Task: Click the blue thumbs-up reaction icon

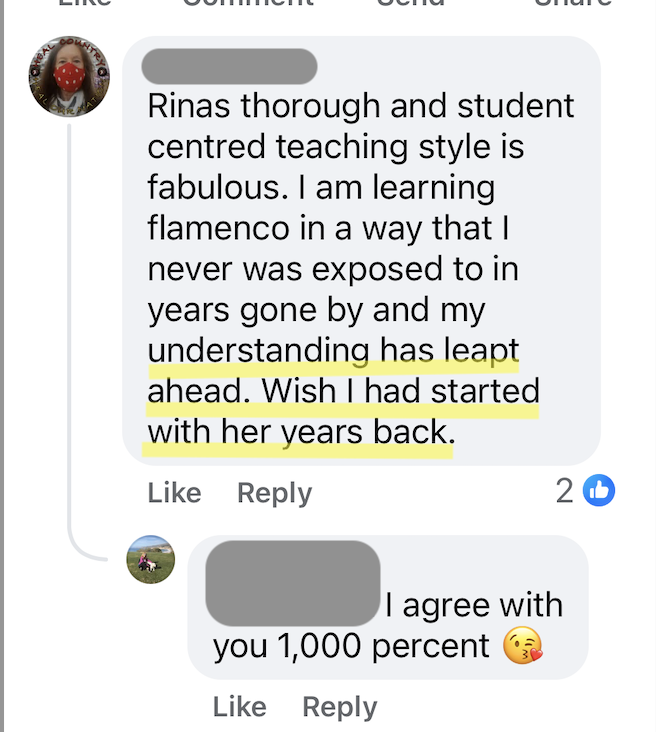Action: pyautogui.click(x=599, y=490)
